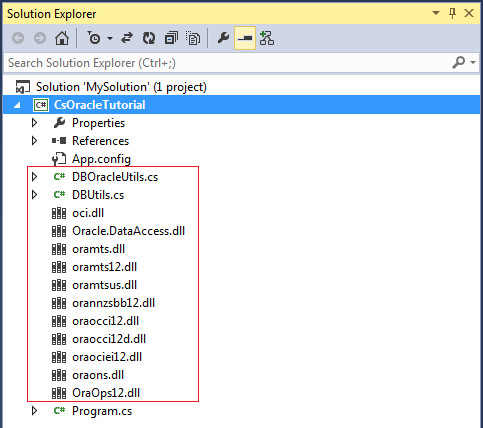Image resolution: width=483 pixels, height=428 pixels.
Task: Expand the Properties node
Action: point(34,123)
